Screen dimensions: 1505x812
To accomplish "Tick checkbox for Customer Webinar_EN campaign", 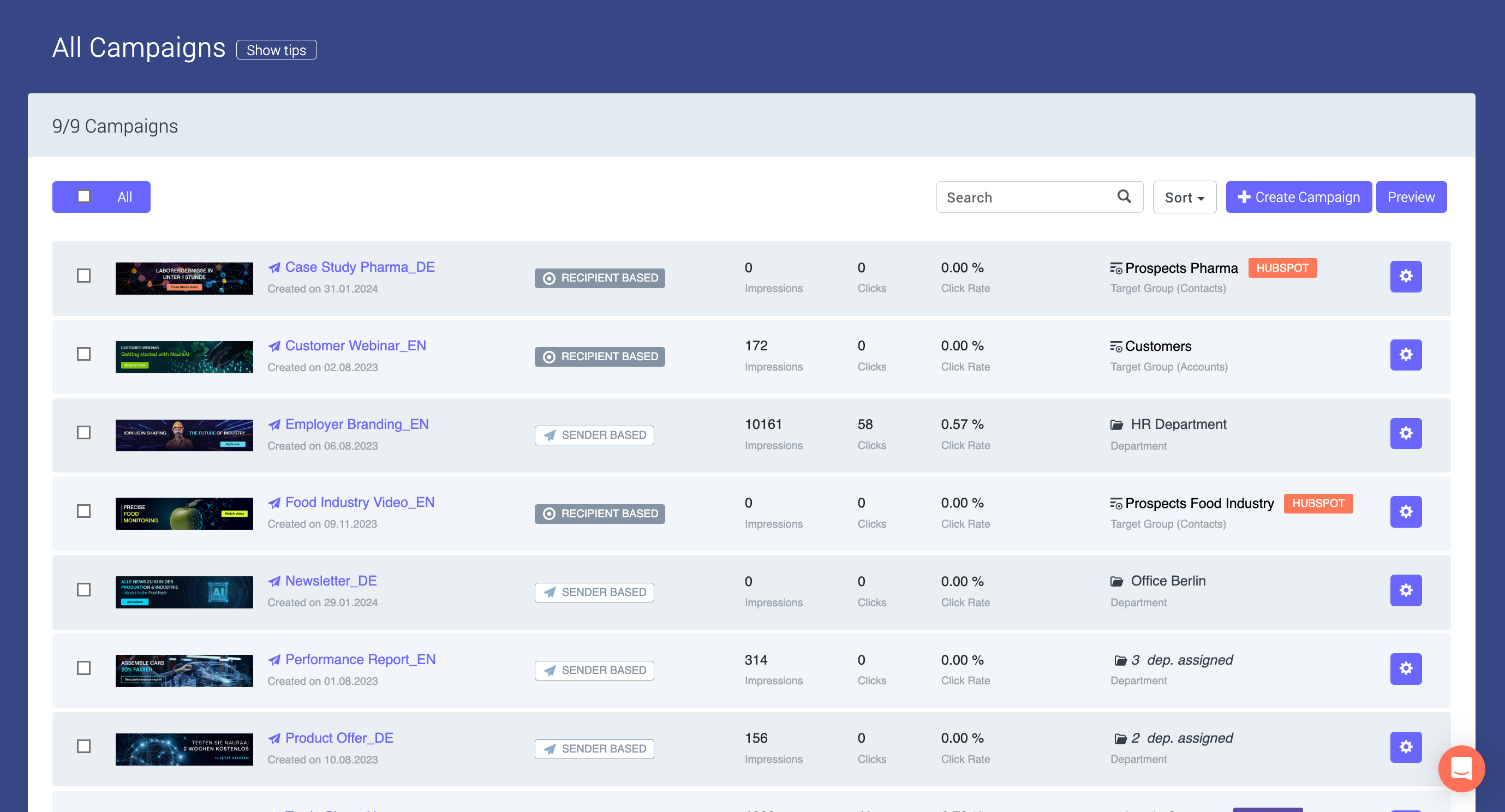I will 84,354.
